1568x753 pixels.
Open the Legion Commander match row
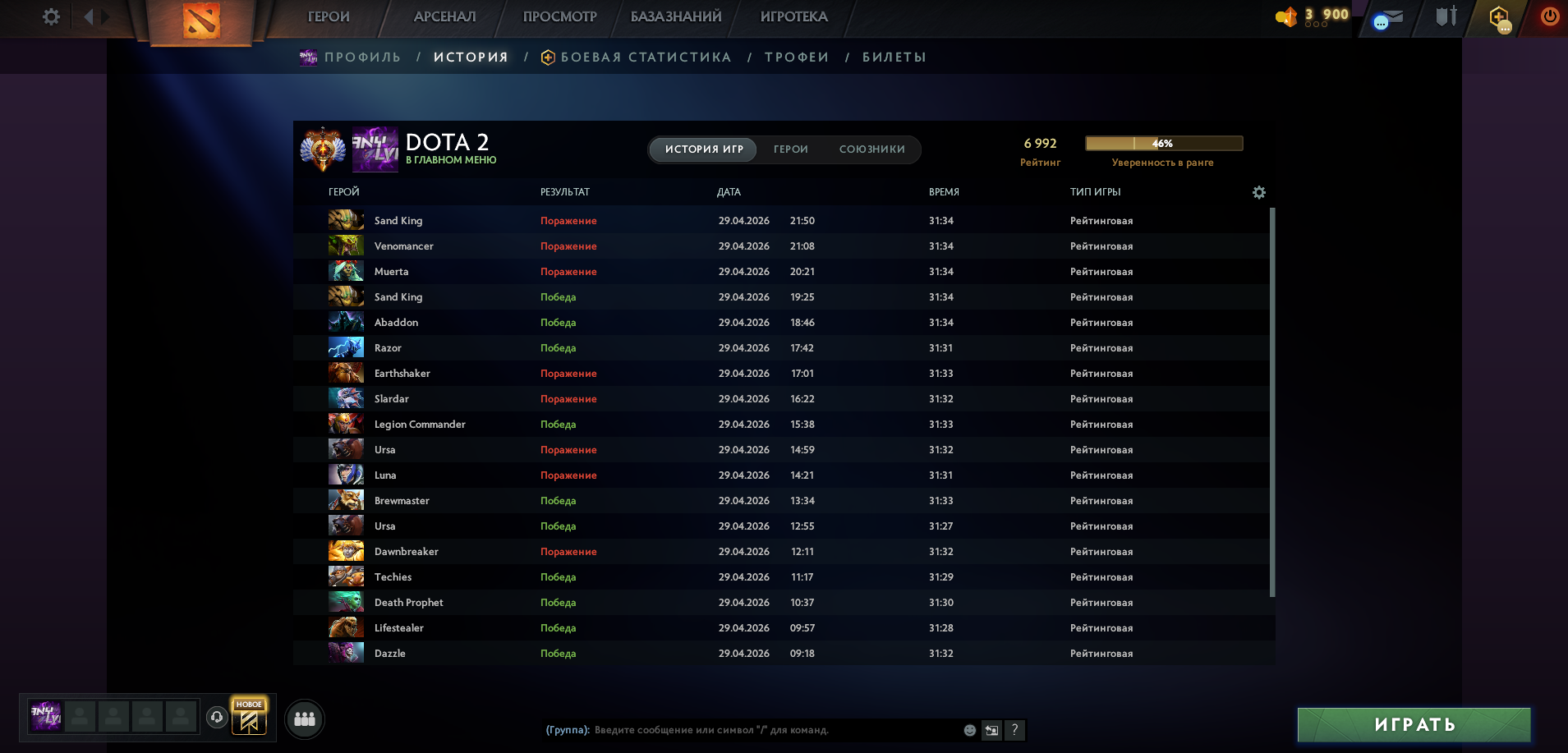click(x=781, y=425)
